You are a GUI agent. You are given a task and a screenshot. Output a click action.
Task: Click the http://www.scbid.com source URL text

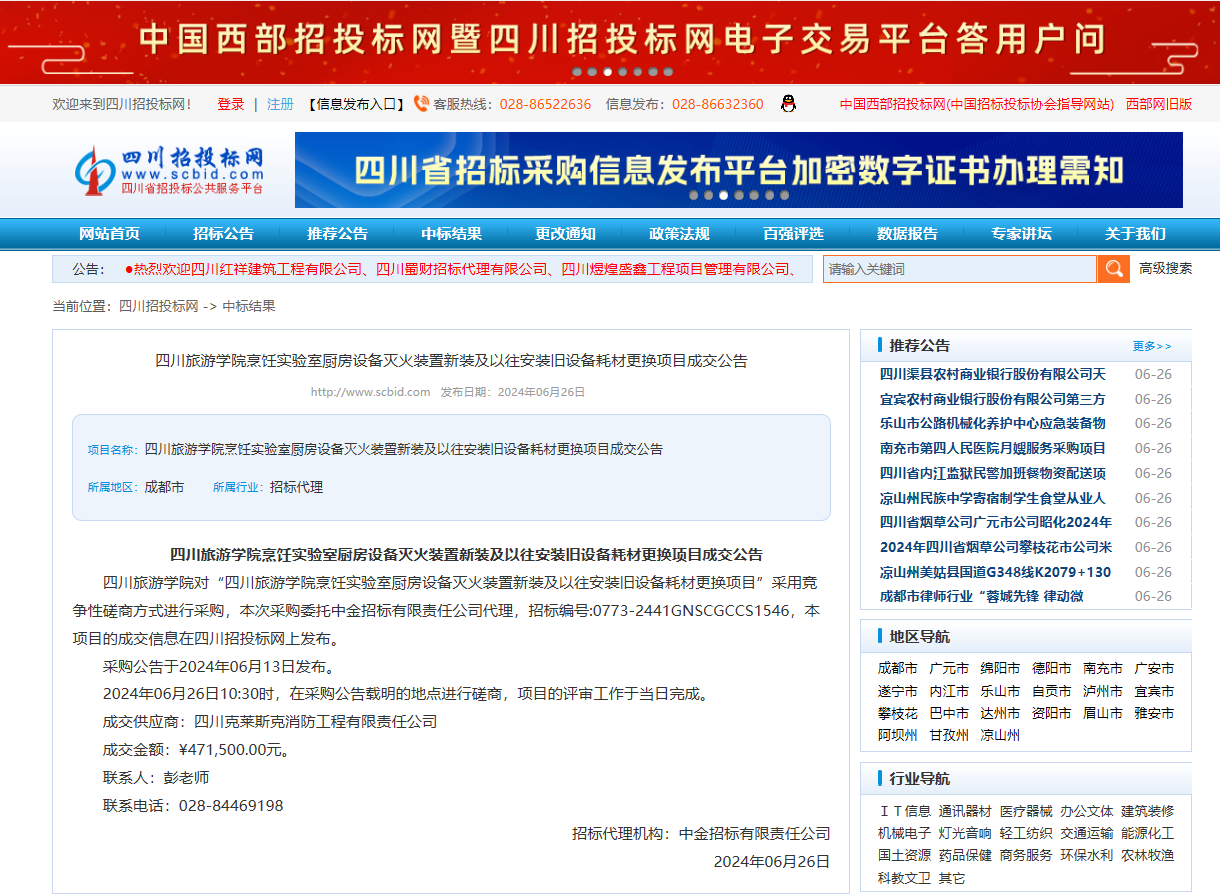370,392
